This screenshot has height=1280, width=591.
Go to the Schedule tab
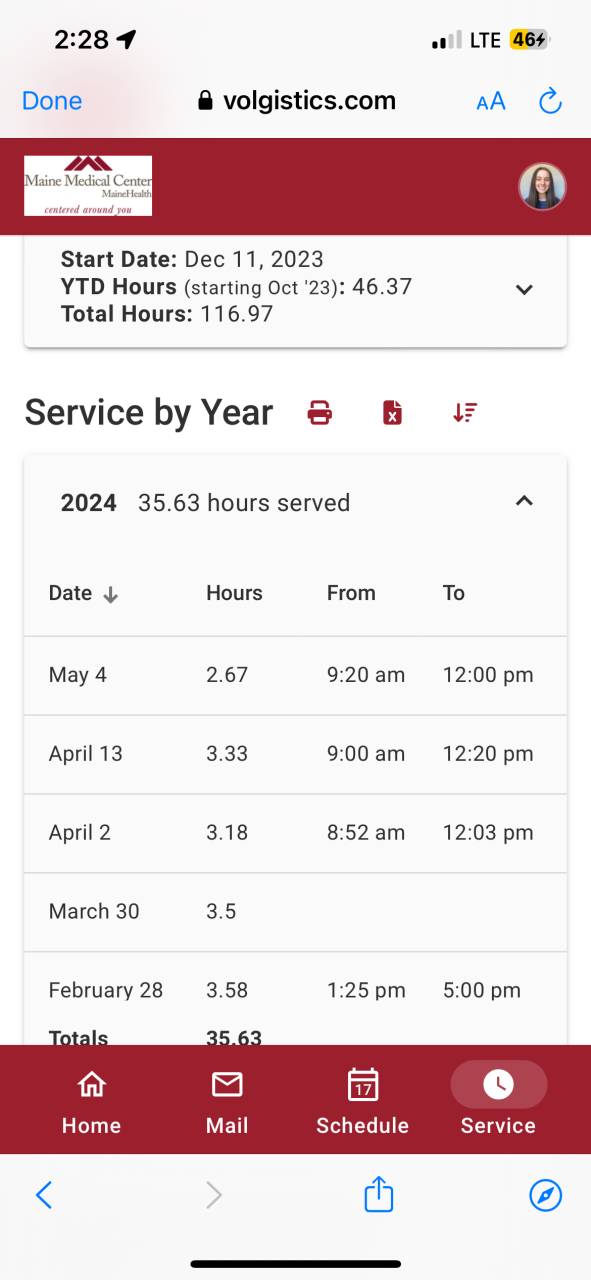(362, 1101)
